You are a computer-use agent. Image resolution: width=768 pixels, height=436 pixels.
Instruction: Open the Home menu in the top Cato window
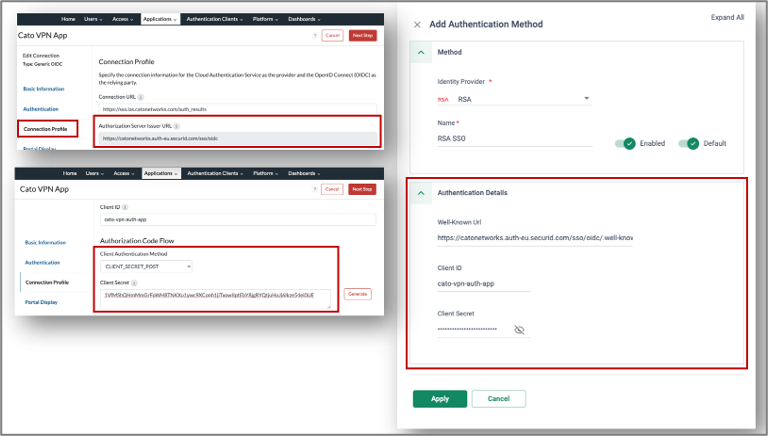[68, 19]
